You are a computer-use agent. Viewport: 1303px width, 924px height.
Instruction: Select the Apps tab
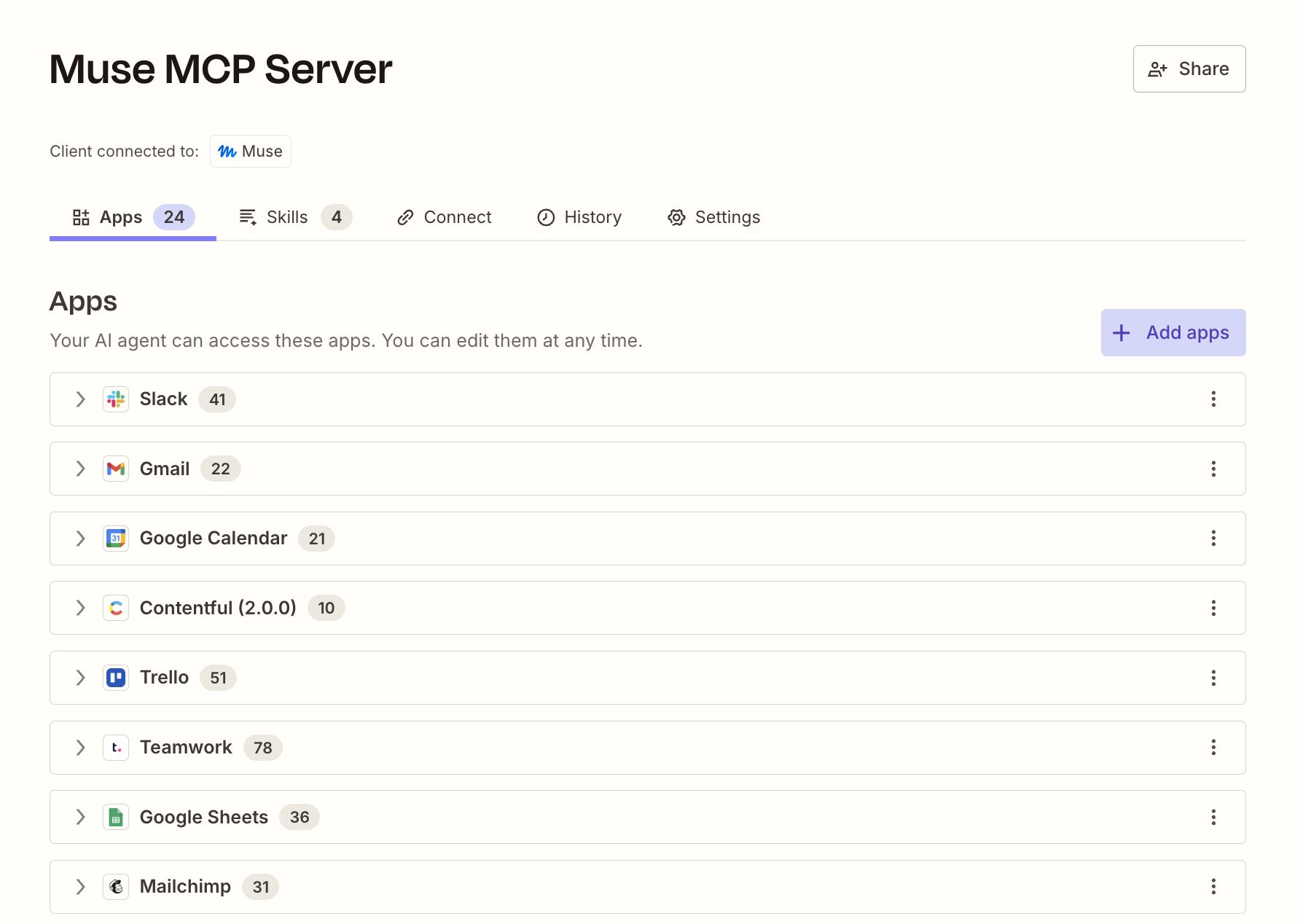coord(133,217)
